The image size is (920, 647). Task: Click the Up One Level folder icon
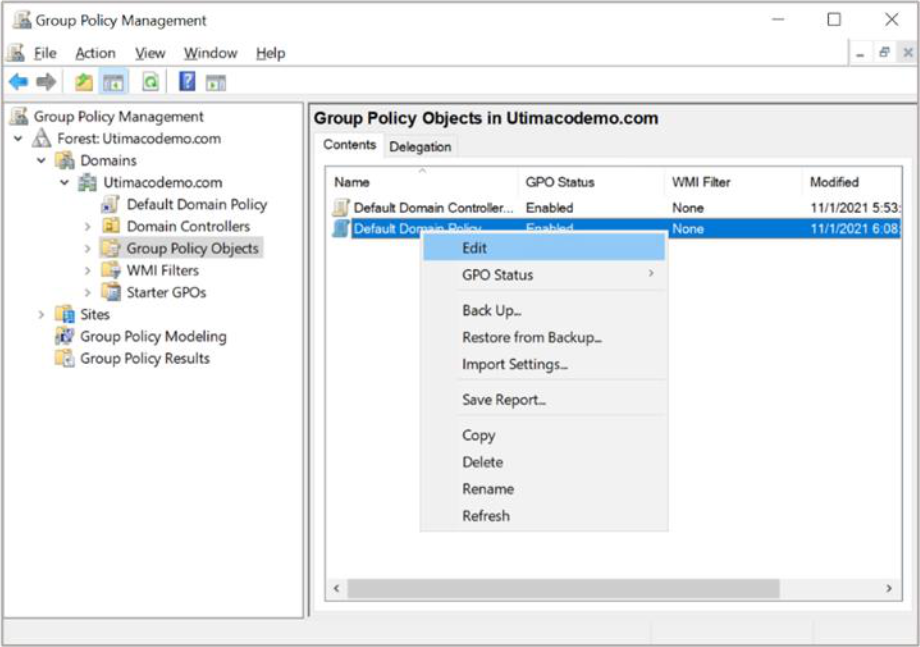[x=84, y=82]
